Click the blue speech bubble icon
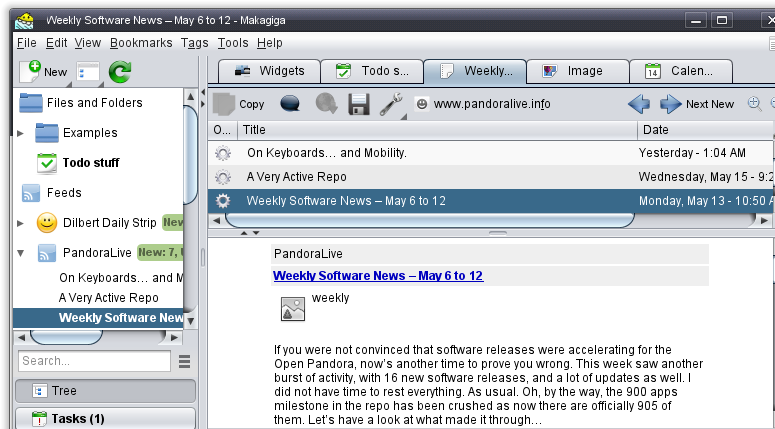 (290, 104)
